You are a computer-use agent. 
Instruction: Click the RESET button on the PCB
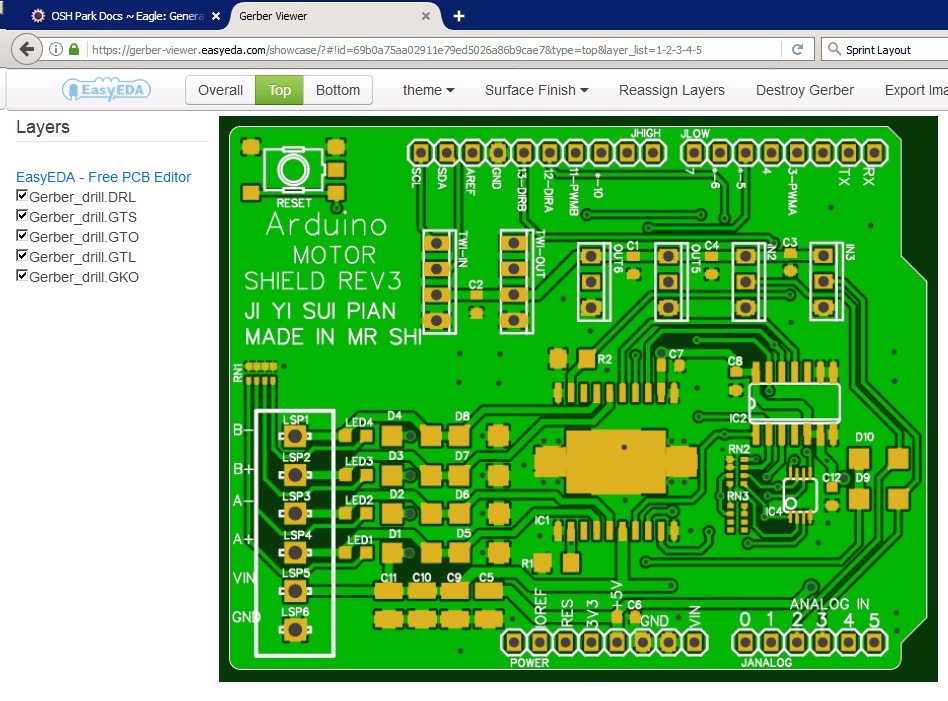point(293,170)
